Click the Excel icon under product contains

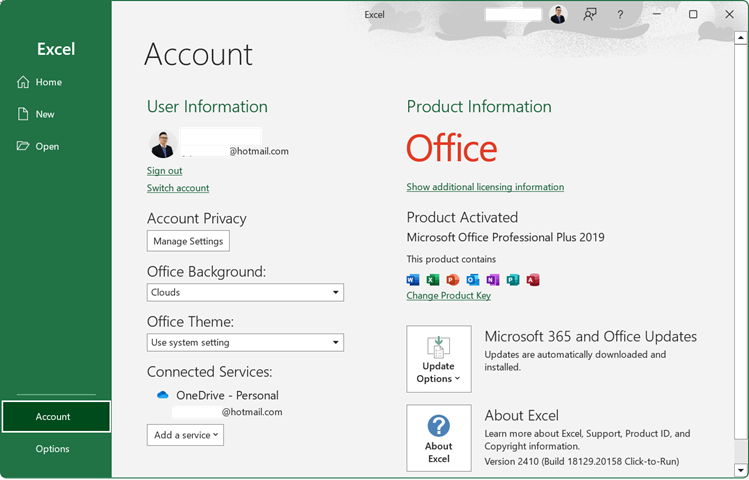[433, 280]
